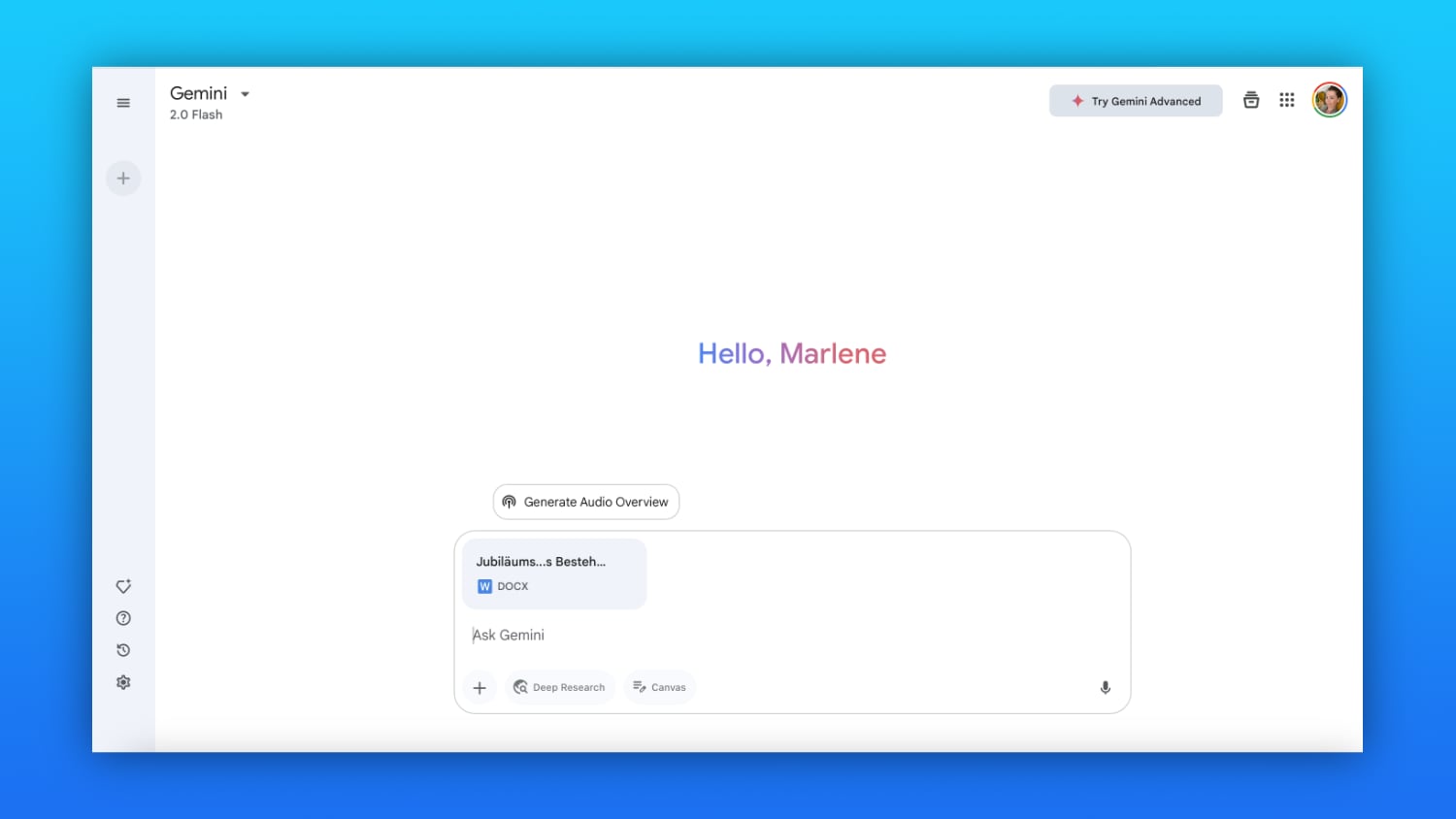Viewport: 1456px width, 819px height.
Task: Click the Word icon on attached file
Action: 484,586
